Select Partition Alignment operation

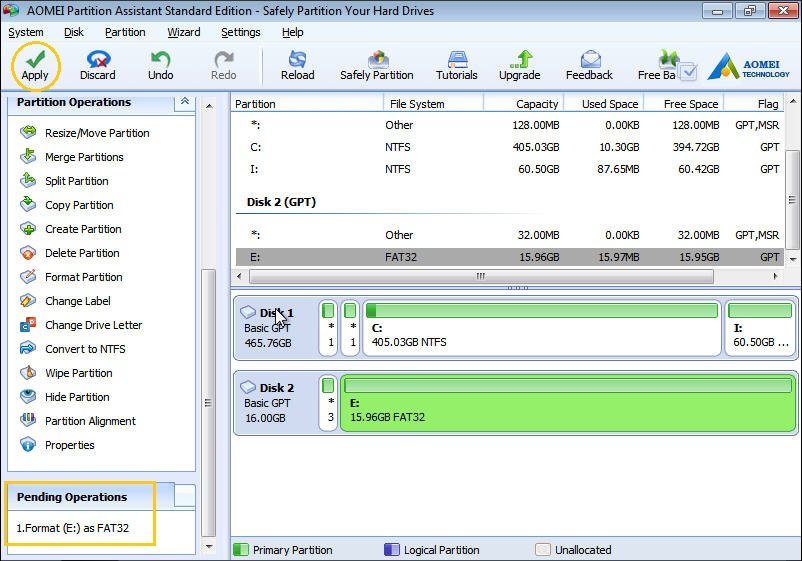tap(78, 421)
